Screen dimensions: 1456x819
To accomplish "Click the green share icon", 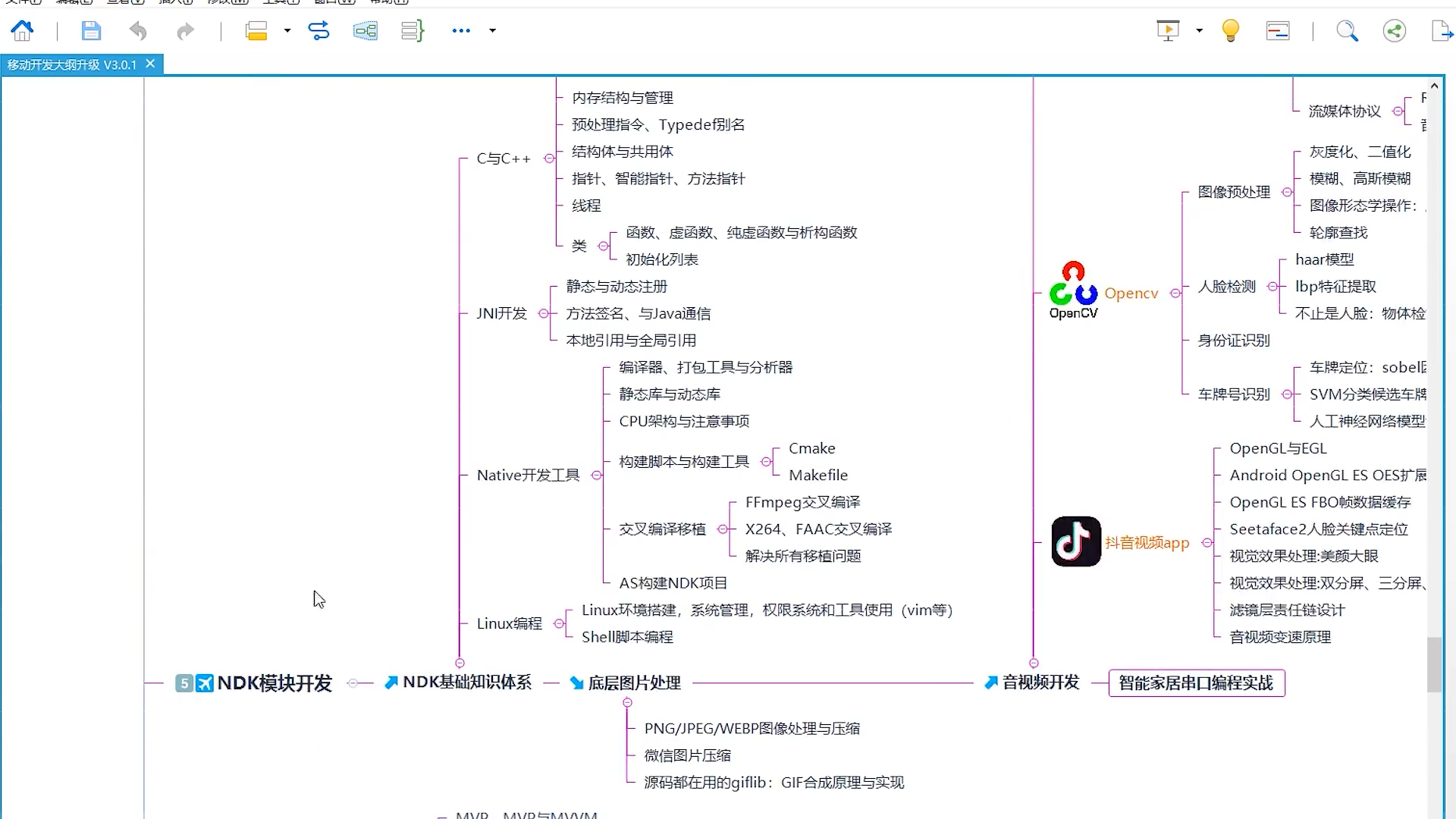I will pyautogui.click(x=1394, y=31).
